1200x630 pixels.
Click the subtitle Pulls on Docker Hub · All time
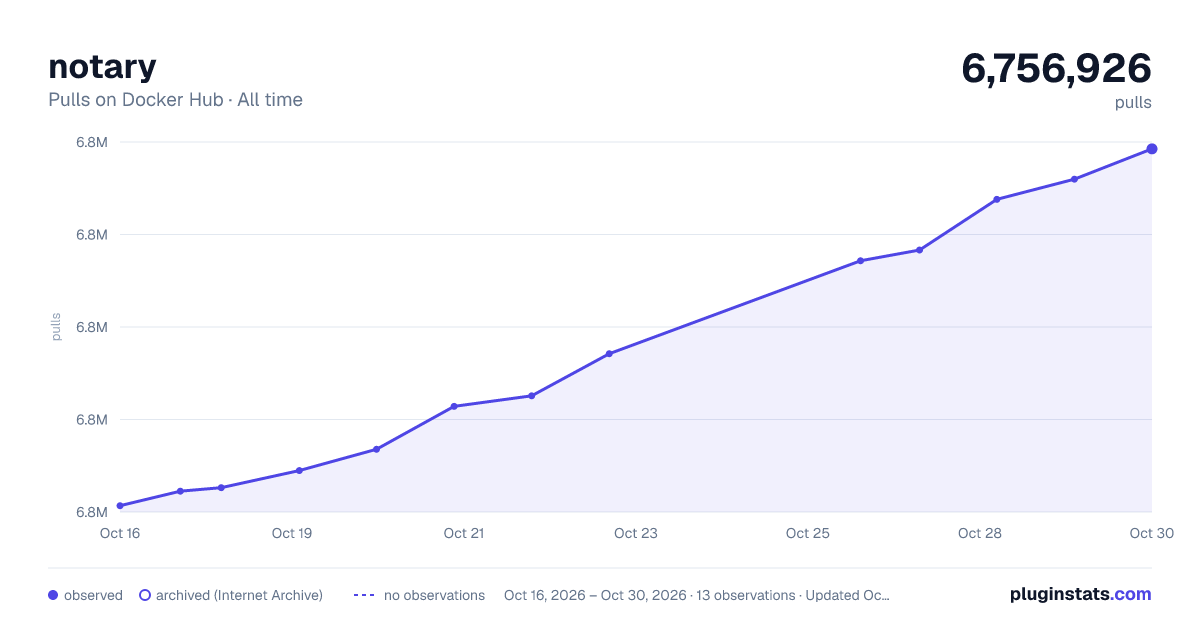pyautogui.click(x=175, y=100)
